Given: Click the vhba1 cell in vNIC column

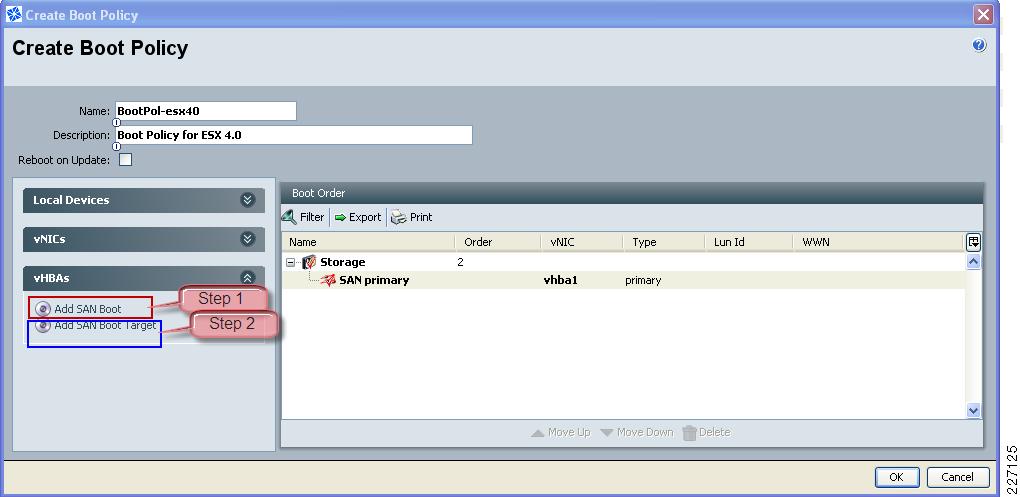Looking at the screenshot, I should point(561,280).
